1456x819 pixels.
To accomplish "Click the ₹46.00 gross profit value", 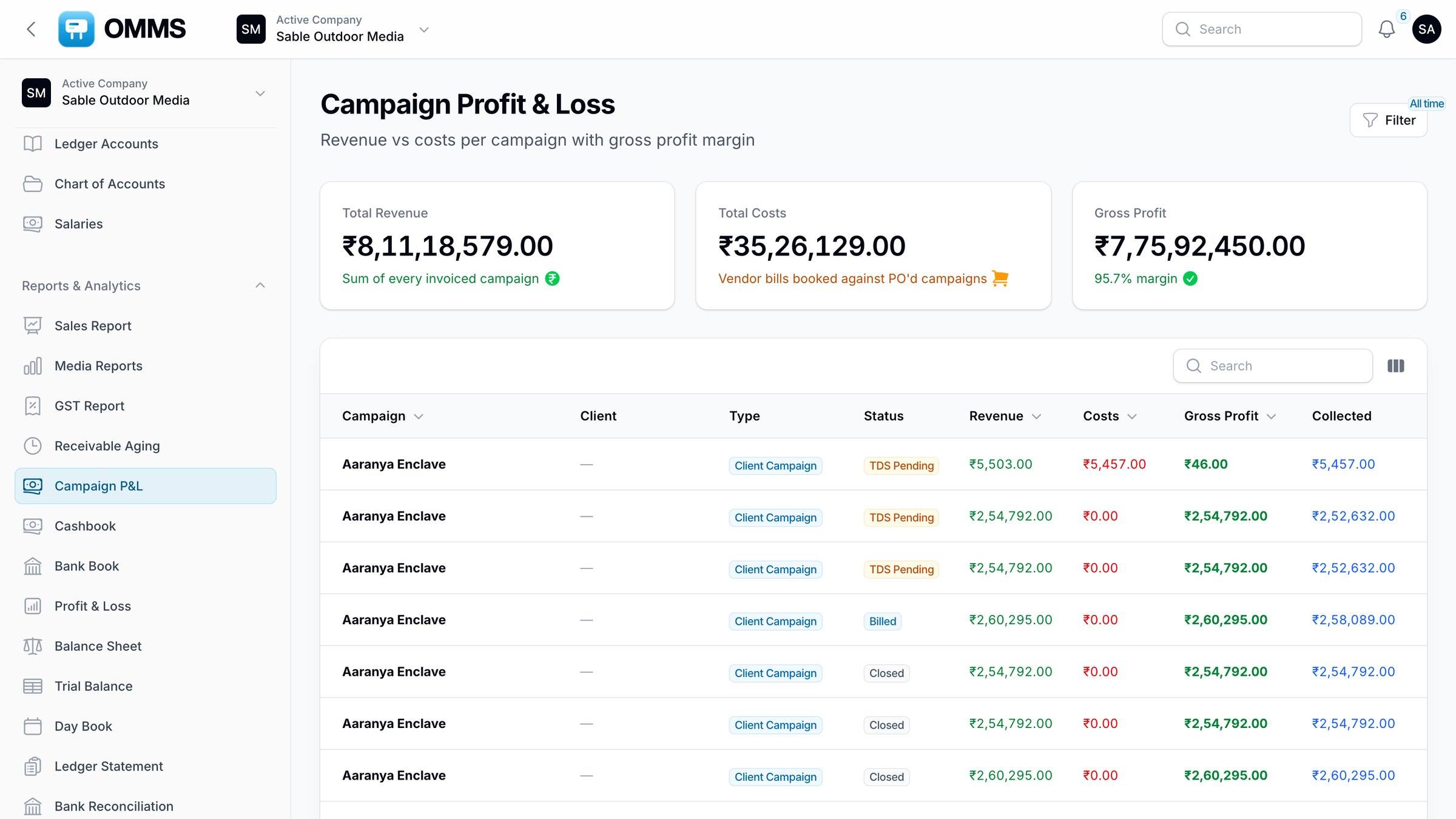I will pyautogui.click(x=1205, y=464).
